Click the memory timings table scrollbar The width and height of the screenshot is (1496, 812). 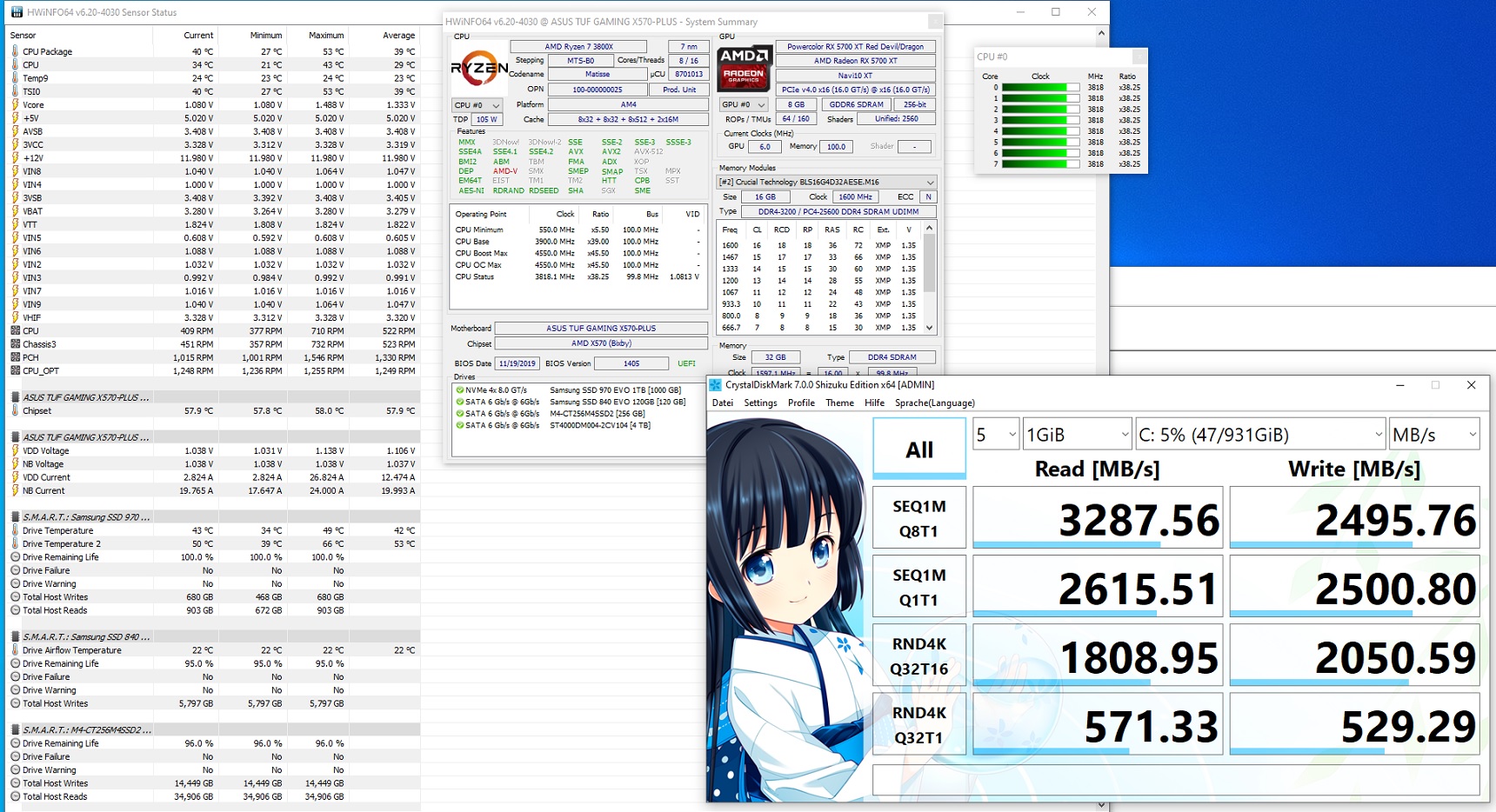930,277
